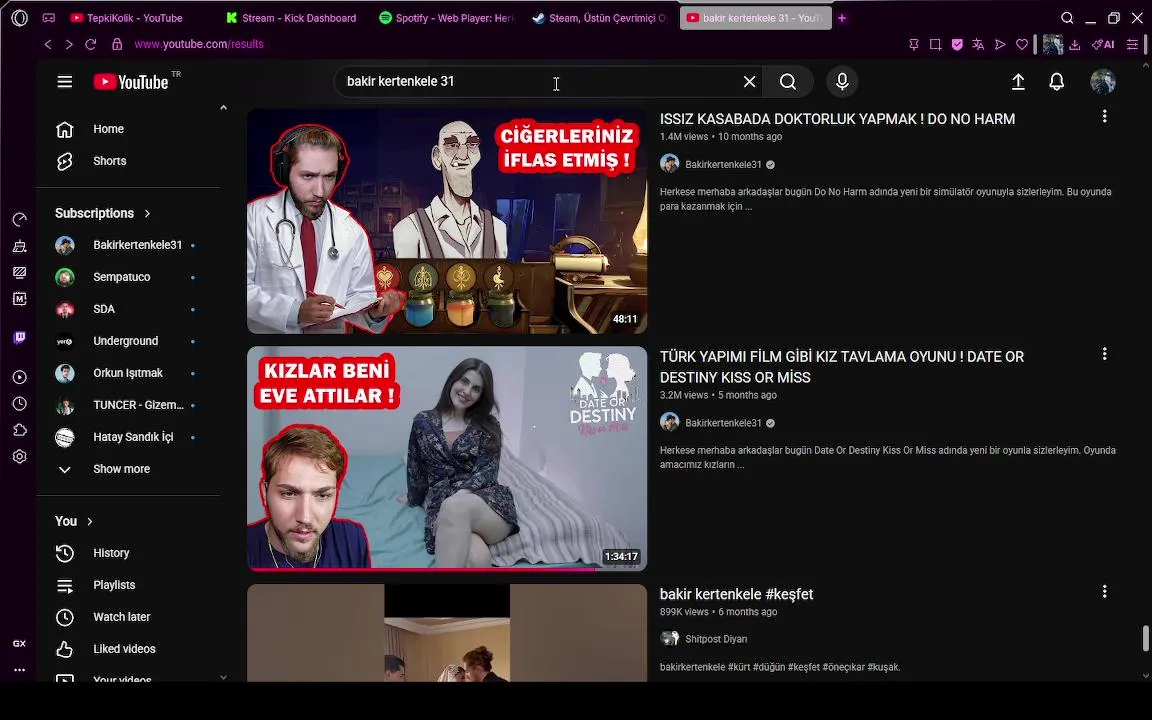
Task: Start voice search with microphone icon
Action: click(x=842, y=82)
